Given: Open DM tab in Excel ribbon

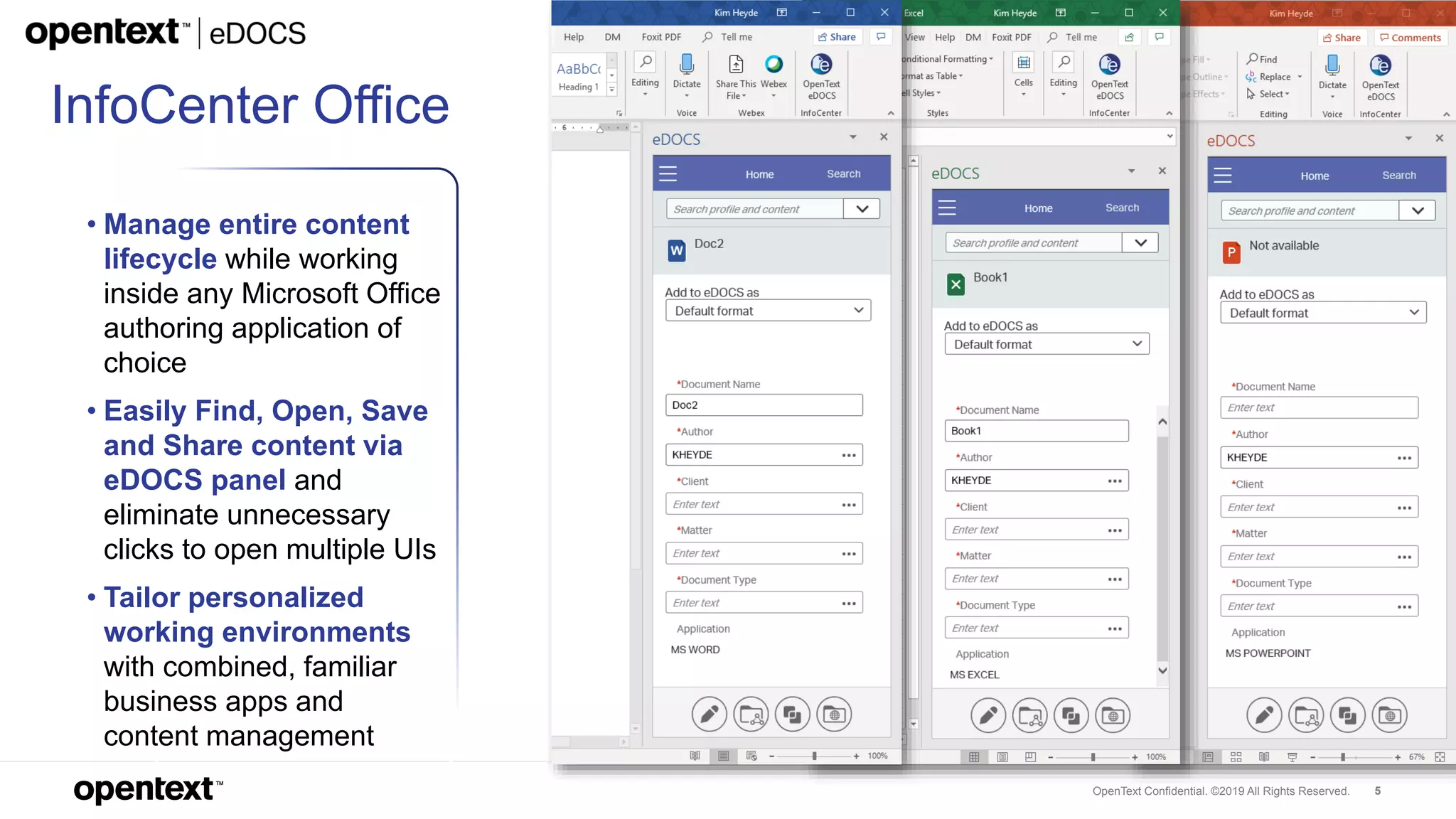Looking at the screenshot, I should (973, 37).
